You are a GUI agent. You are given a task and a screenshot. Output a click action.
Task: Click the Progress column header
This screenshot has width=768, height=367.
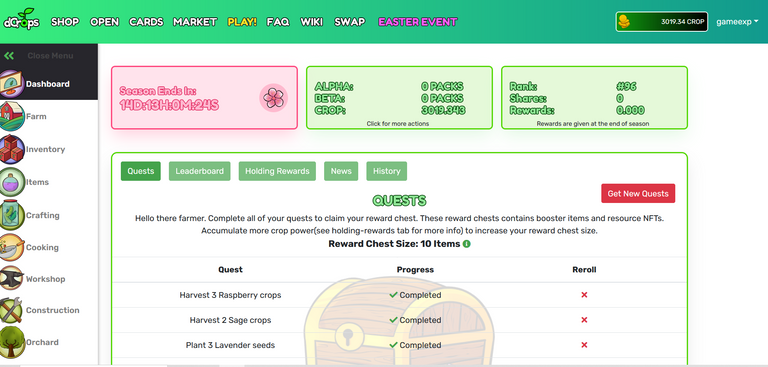point(415,269)
